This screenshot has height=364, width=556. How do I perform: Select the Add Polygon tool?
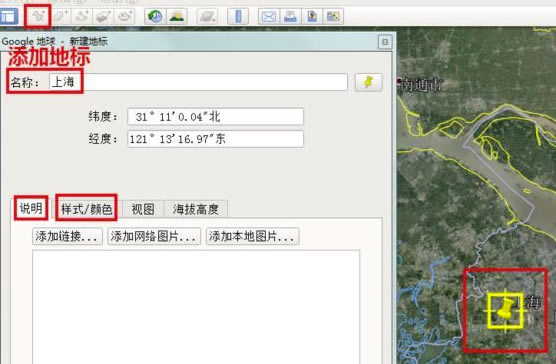click(61, 16)
